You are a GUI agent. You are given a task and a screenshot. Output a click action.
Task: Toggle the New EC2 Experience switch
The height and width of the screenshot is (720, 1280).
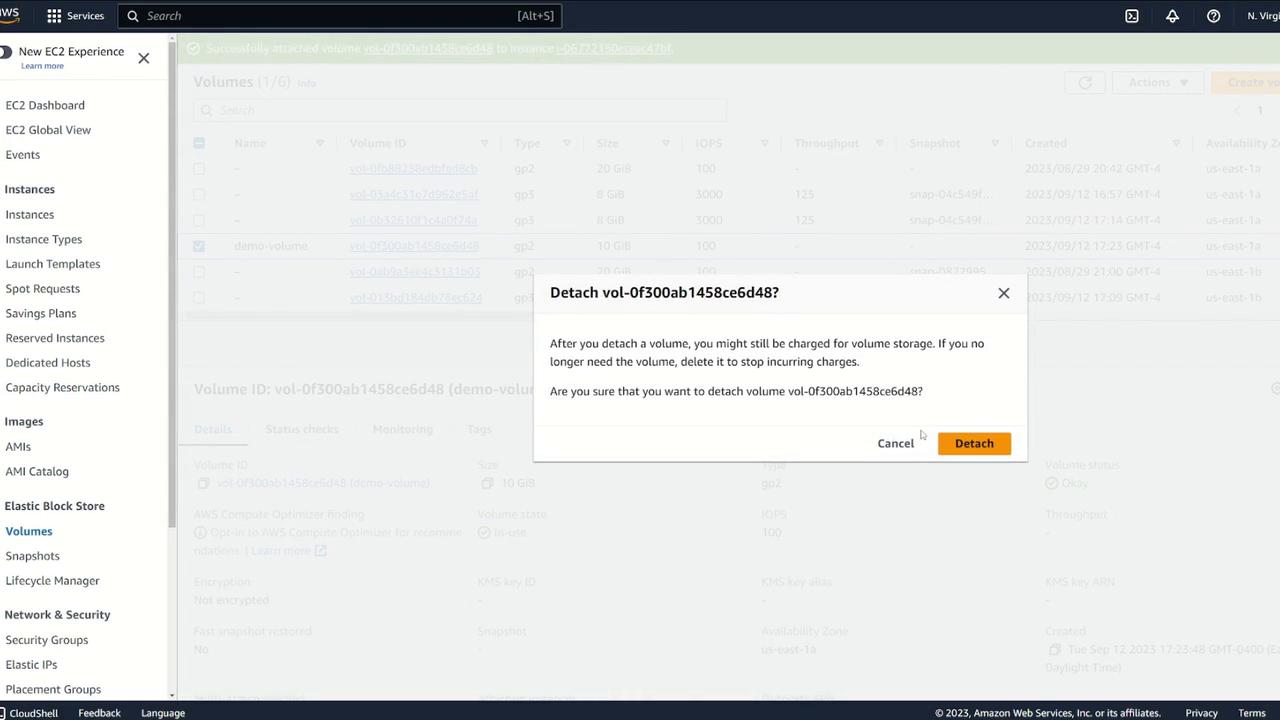pos(5,52)
